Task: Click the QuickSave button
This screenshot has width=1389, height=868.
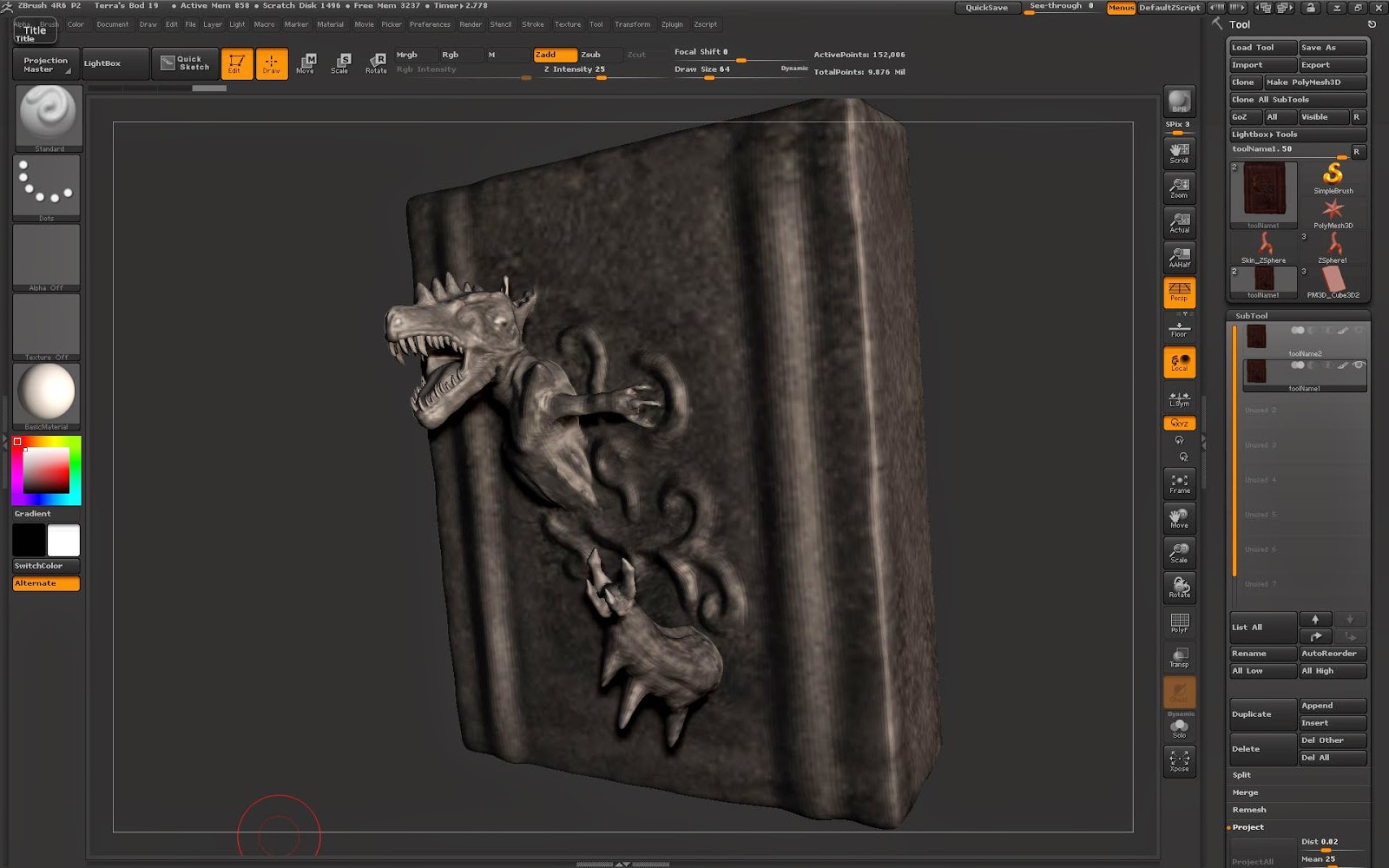Action: coord(986,8)
